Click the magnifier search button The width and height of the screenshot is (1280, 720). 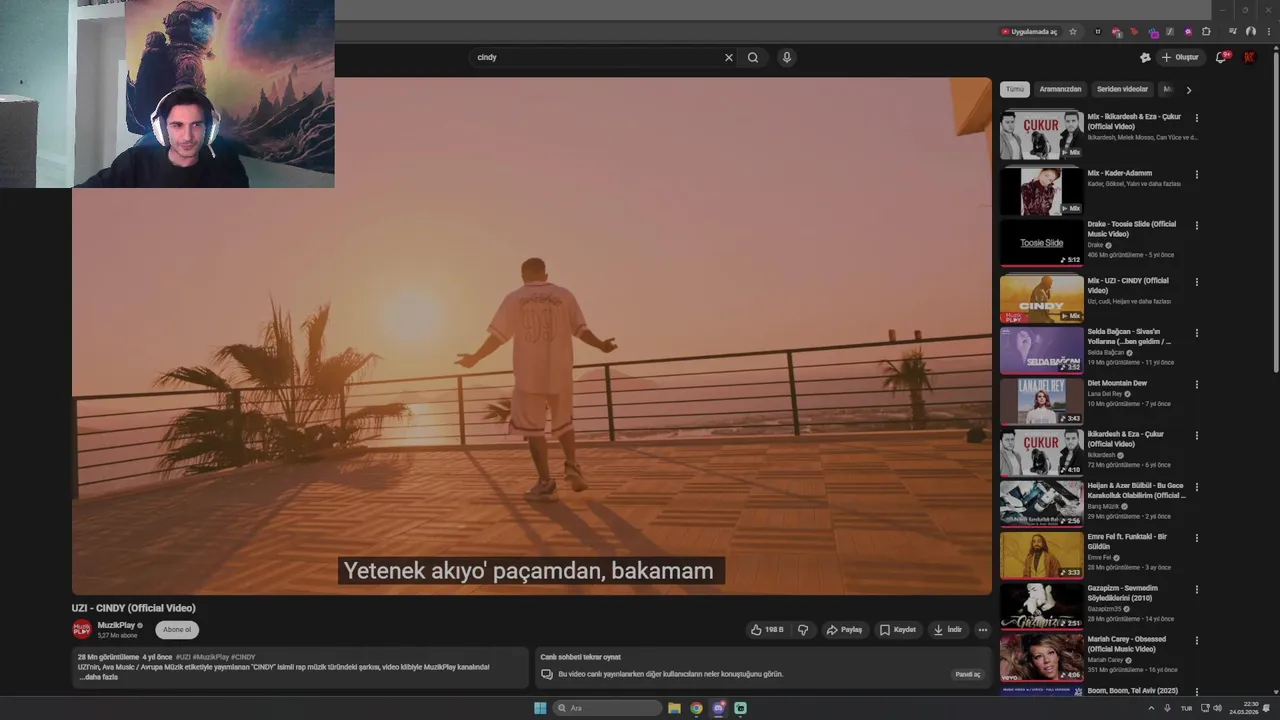click(x=753, y=57)
